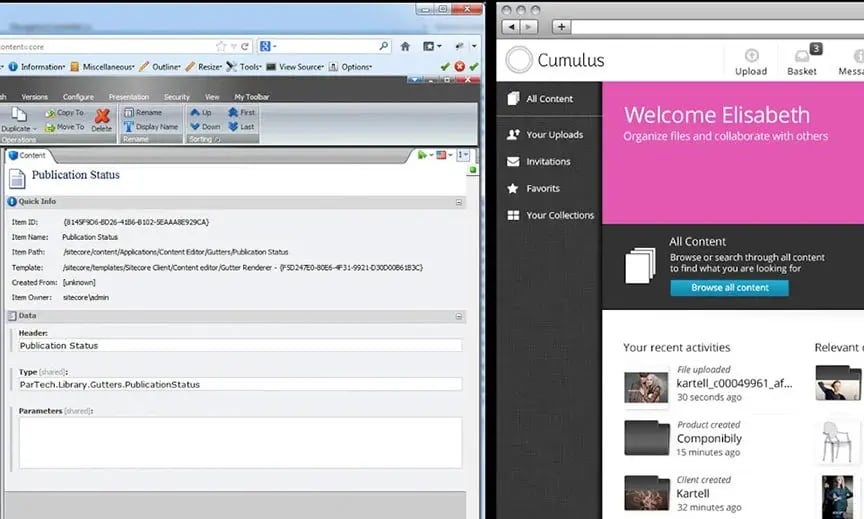Open the My Toolbar ribbon tab
Viewport: 864px width, 519px height.
(252, 97)
